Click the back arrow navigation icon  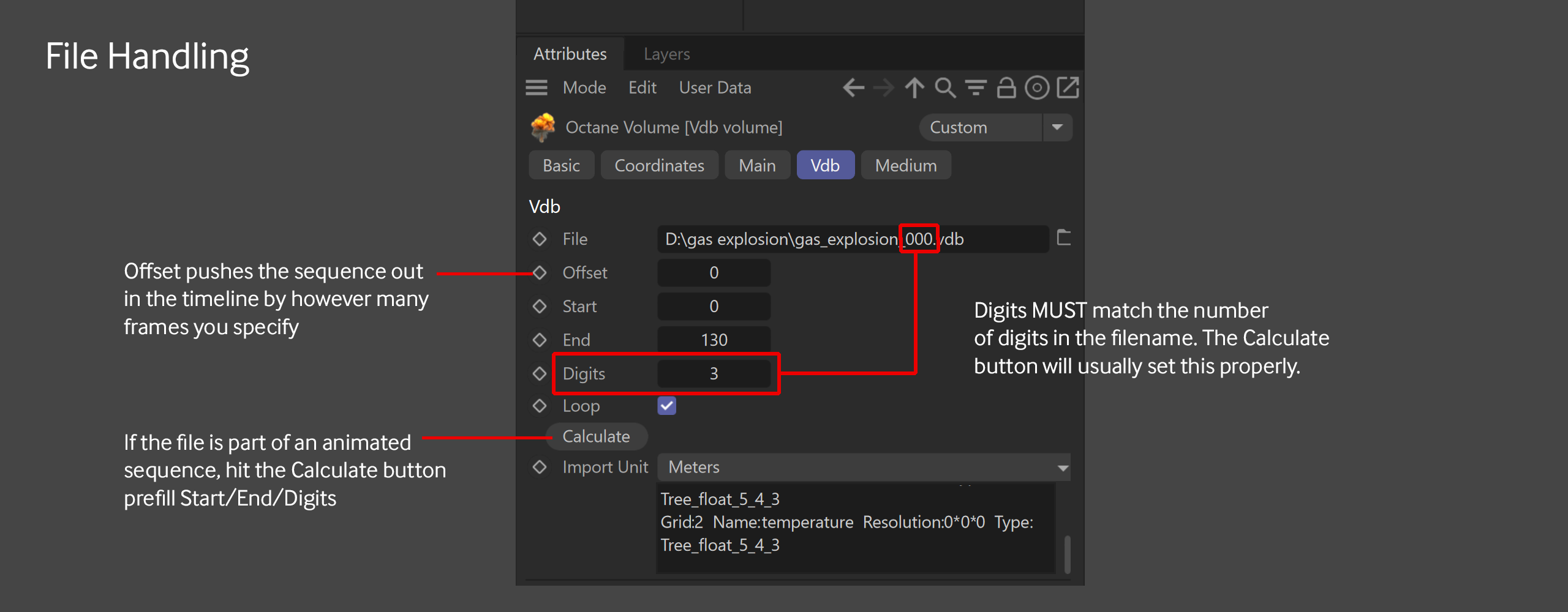click(x=853, y=88)
